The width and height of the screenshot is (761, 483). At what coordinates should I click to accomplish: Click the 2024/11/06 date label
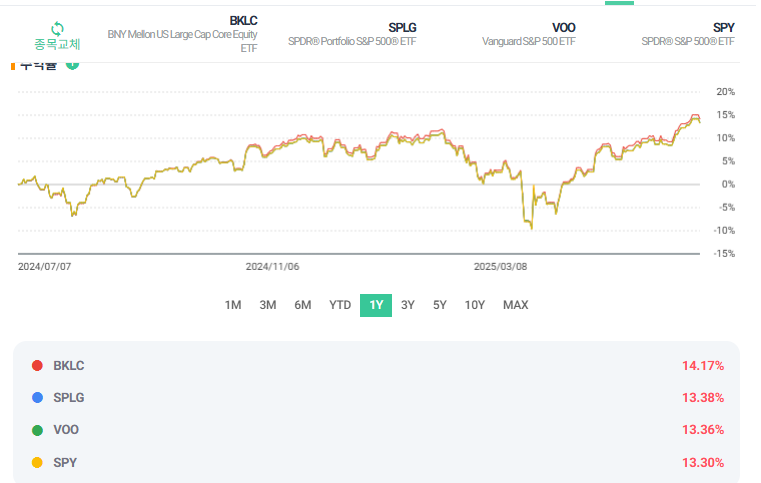272,266
